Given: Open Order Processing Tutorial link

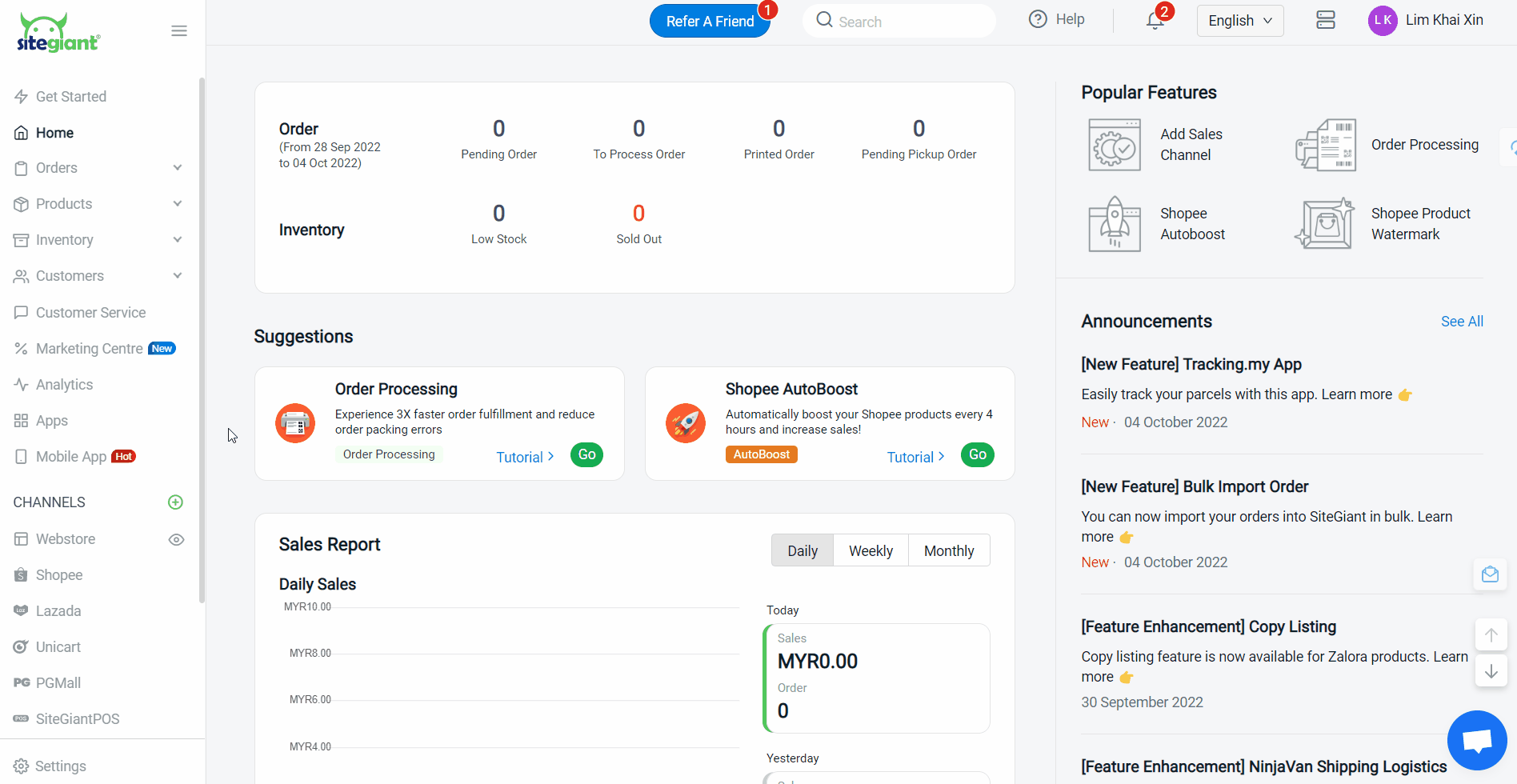Looking at the screenshot, I should pyautogui.click(x=525, y=457).
